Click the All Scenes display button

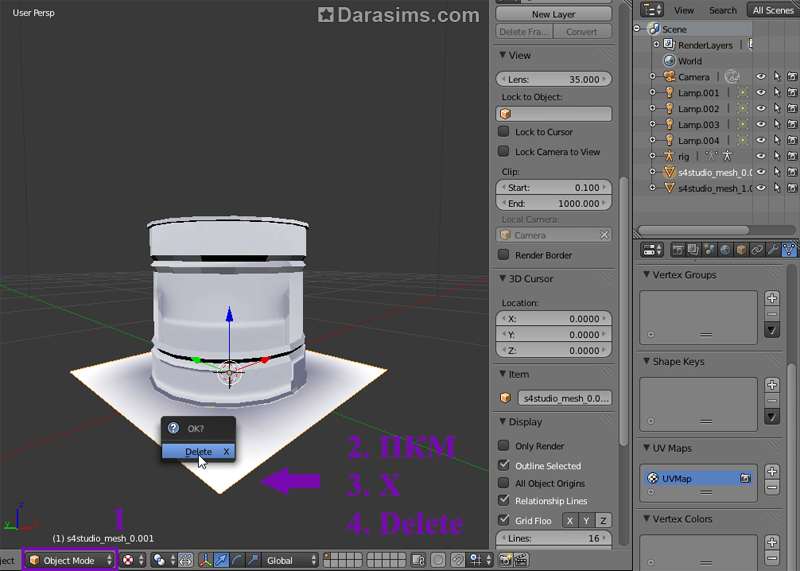772,10
